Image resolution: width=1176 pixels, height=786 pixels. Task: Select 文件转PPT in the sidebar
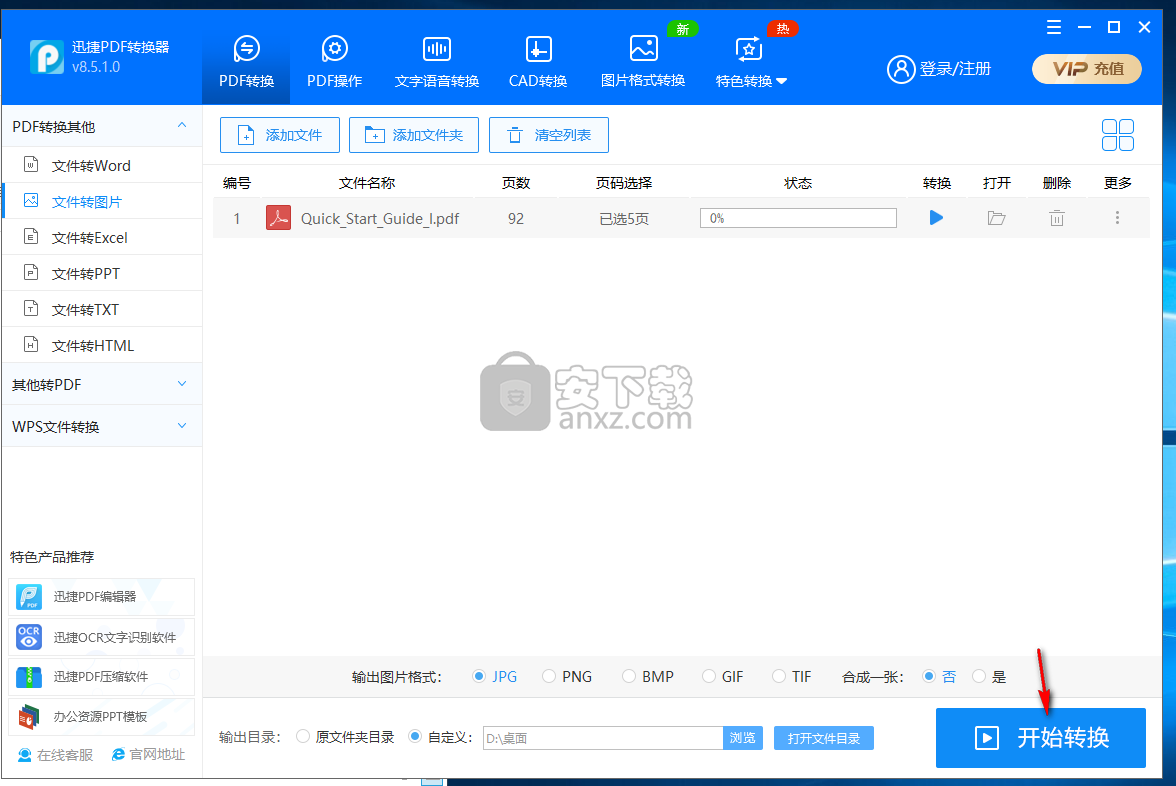point(102,273)
